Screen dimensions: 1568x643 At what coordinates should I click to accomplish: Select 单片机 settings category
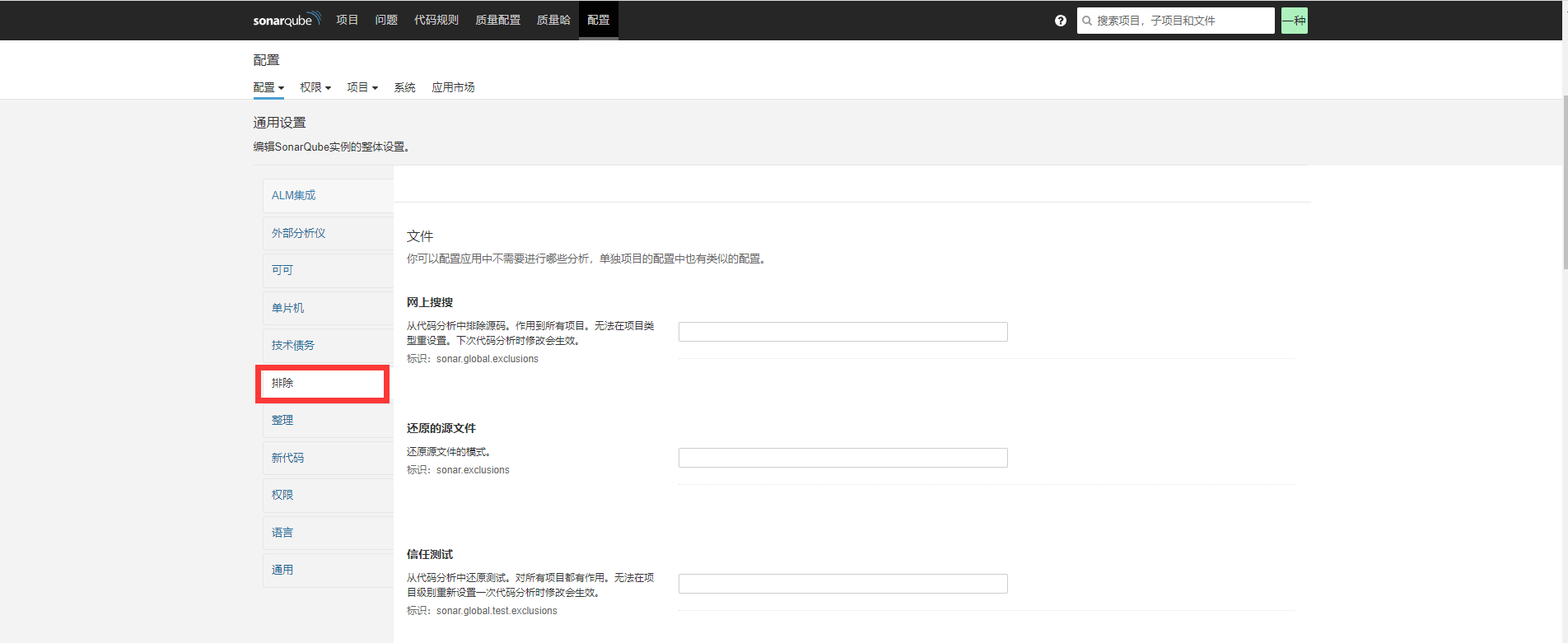(x=328, y=308)
